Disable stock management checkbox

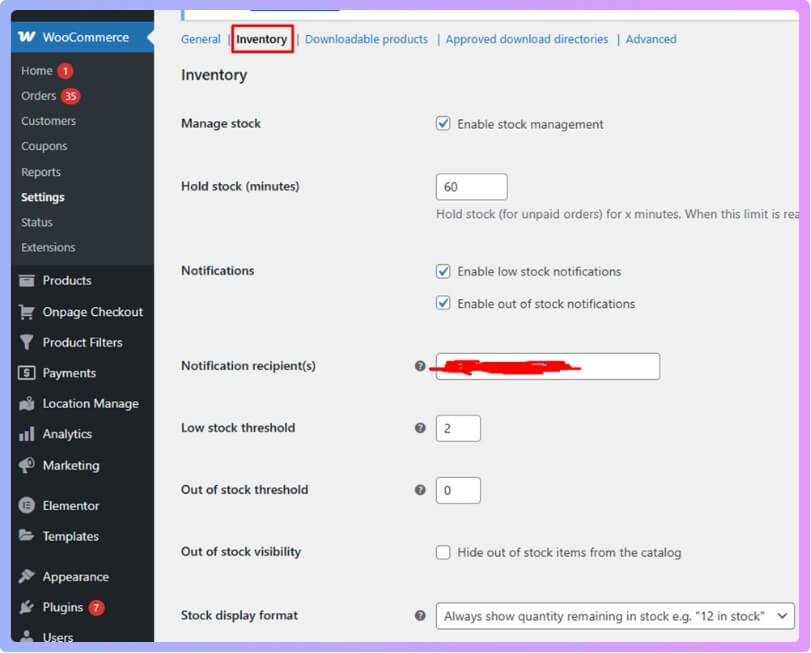click(442, 124)
